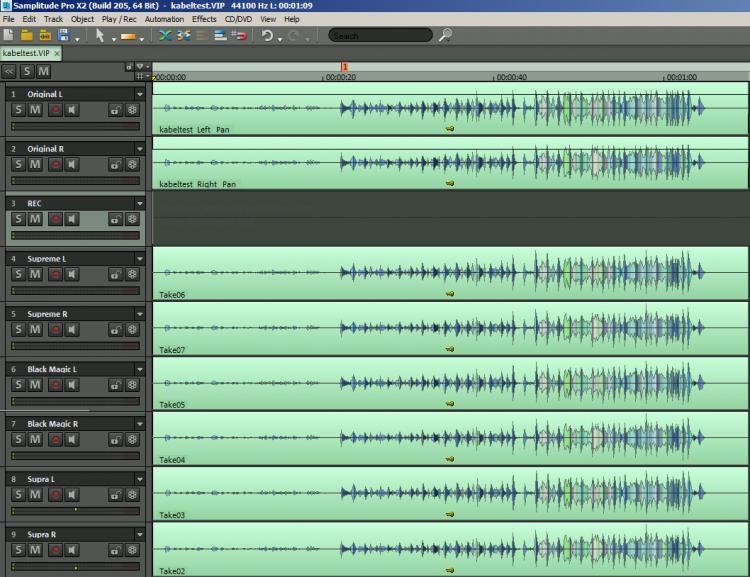
Task: Freeze the REC track with snowflake icon
Action: tap(131, 218)
